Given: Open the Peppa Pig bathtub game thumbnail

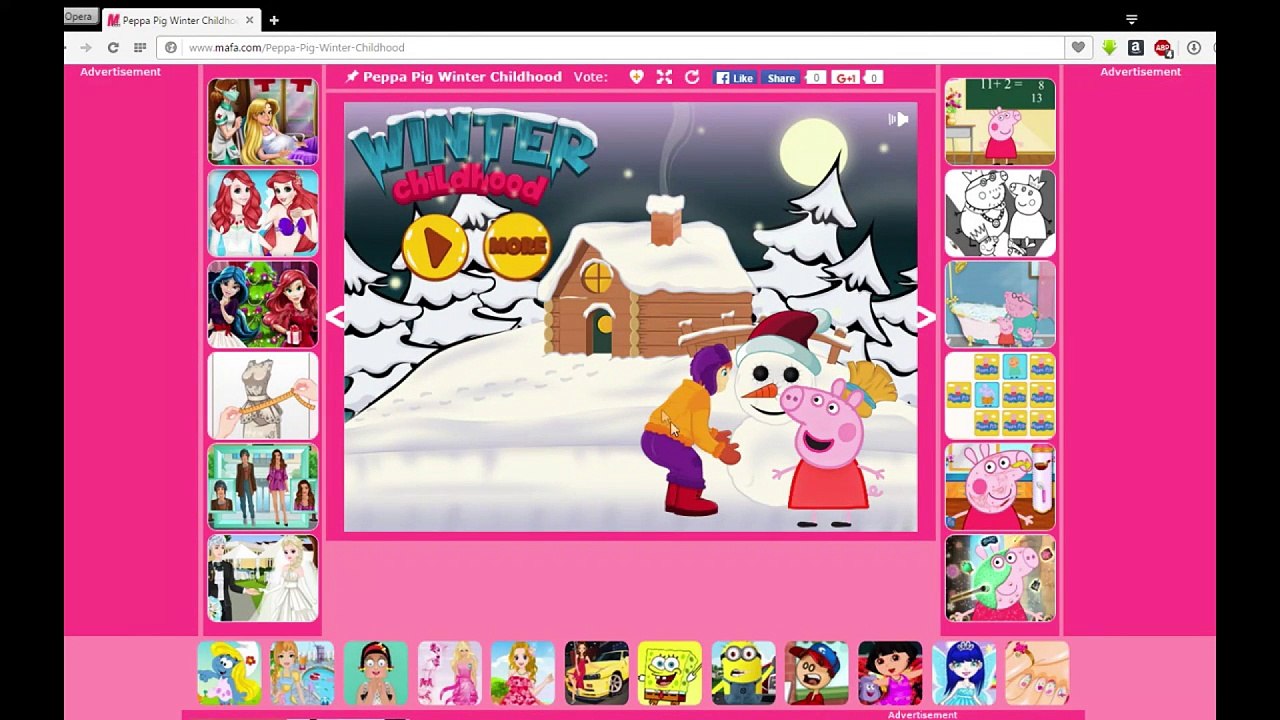Looking at the screenshot, I should pos(1000,304).
